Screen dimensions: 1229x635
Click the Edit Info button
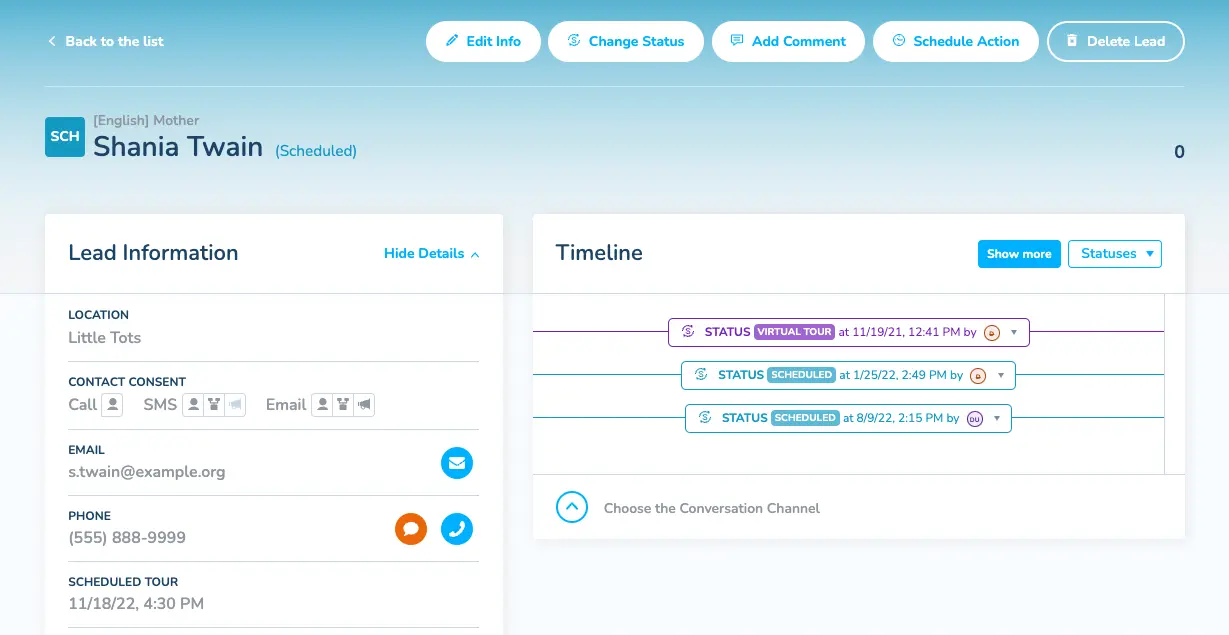(x=484, y=41)
